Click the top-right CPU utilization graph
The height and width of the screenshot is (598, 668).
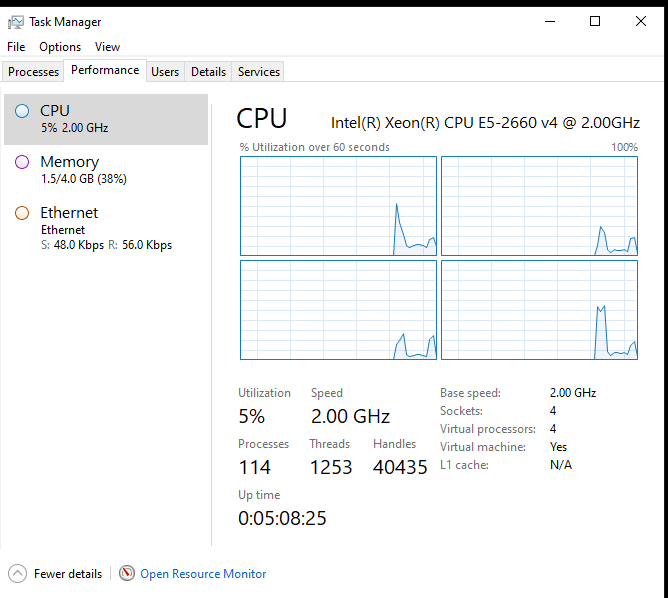point(539,206)
